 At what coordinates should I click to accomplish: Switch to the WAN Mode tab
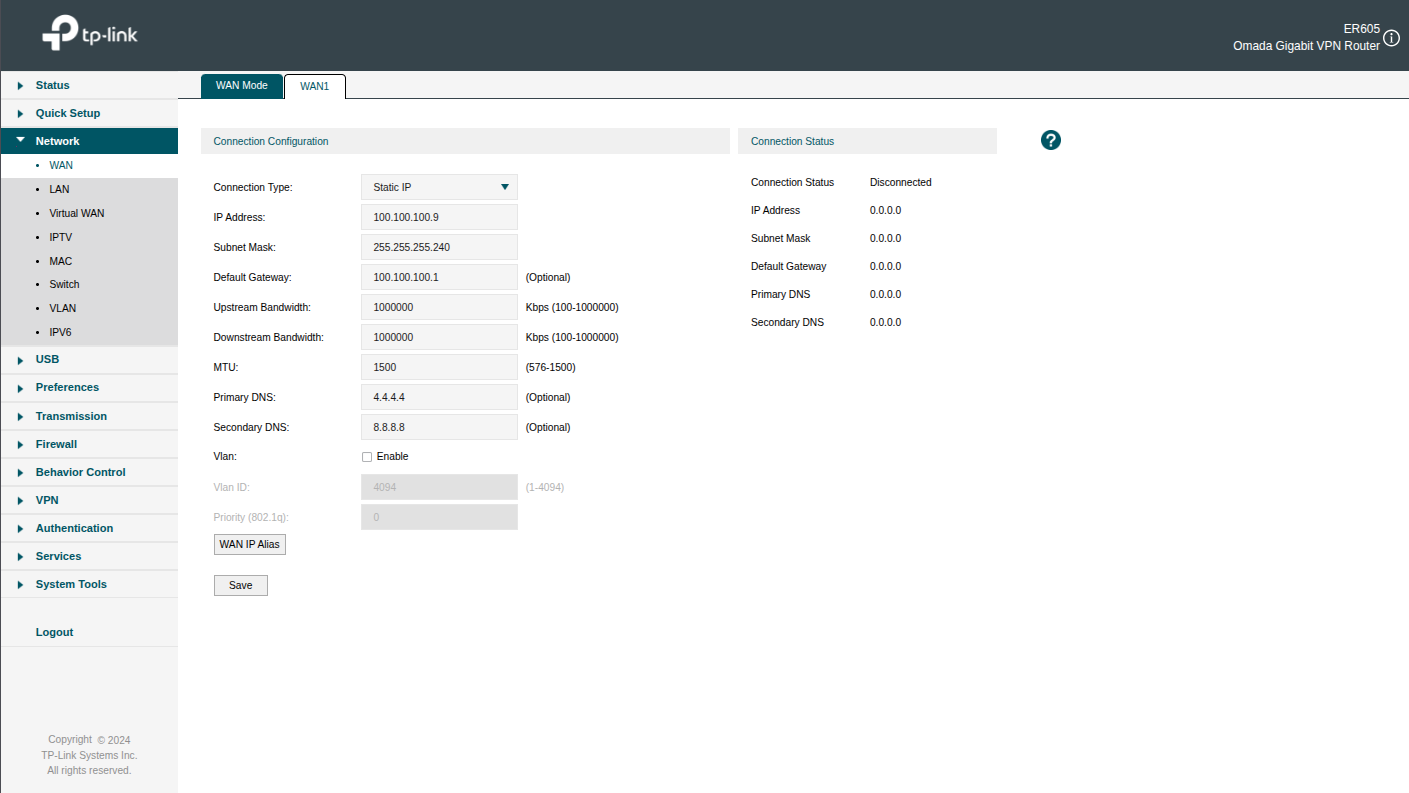click(242, 86)
